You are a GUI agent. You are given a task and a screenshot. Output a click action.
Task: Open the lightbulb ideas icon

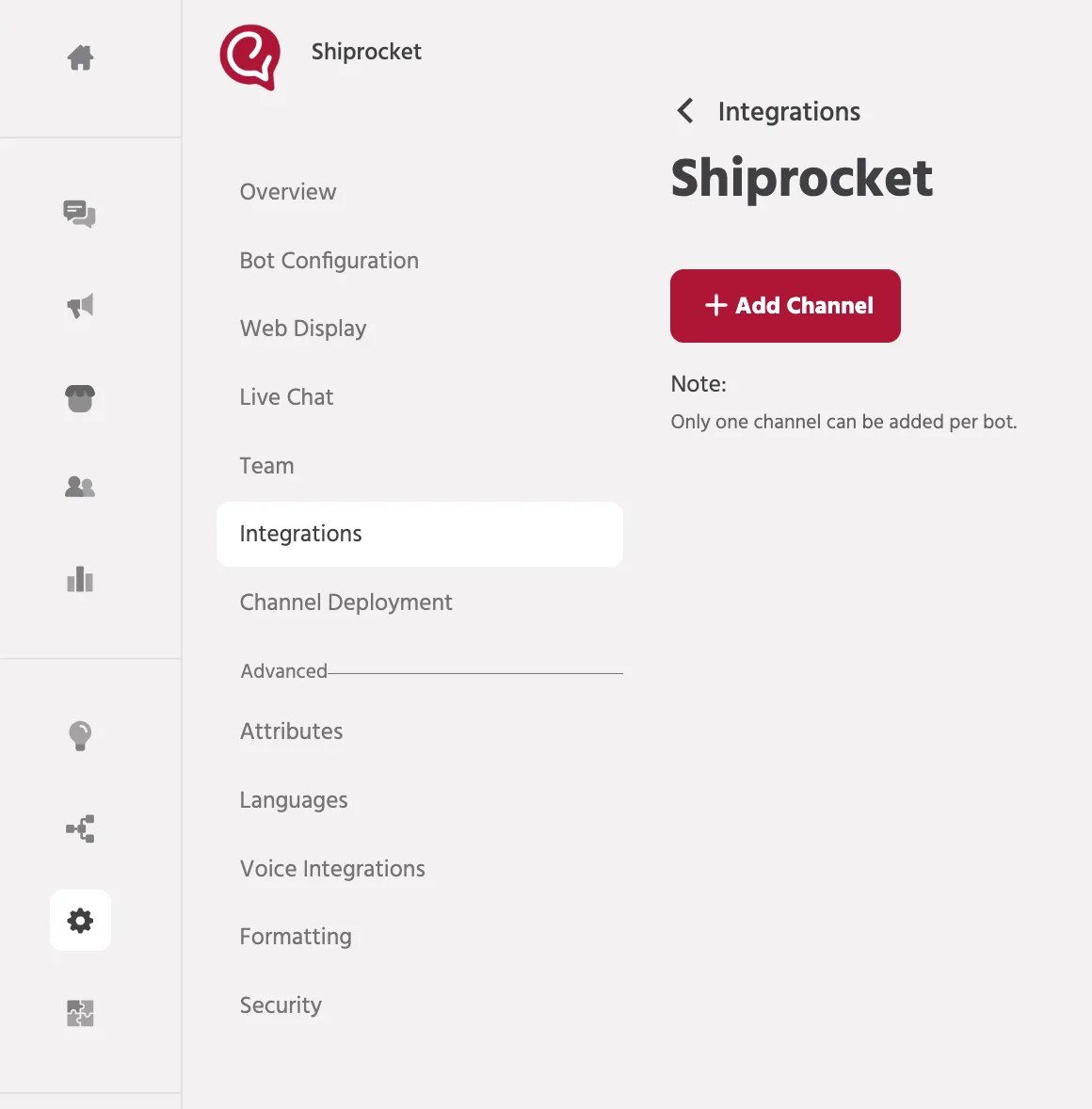[x=80, y=735]
